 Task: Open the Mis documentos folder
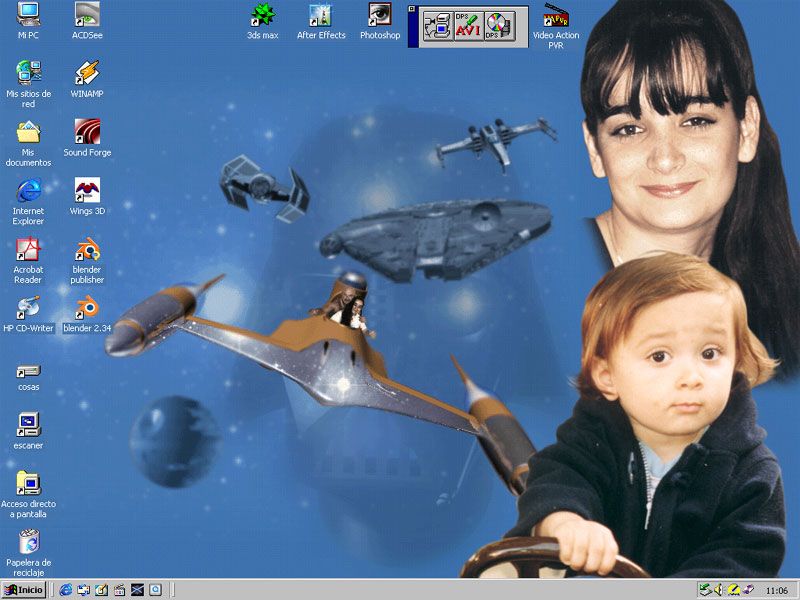(29, 143)
